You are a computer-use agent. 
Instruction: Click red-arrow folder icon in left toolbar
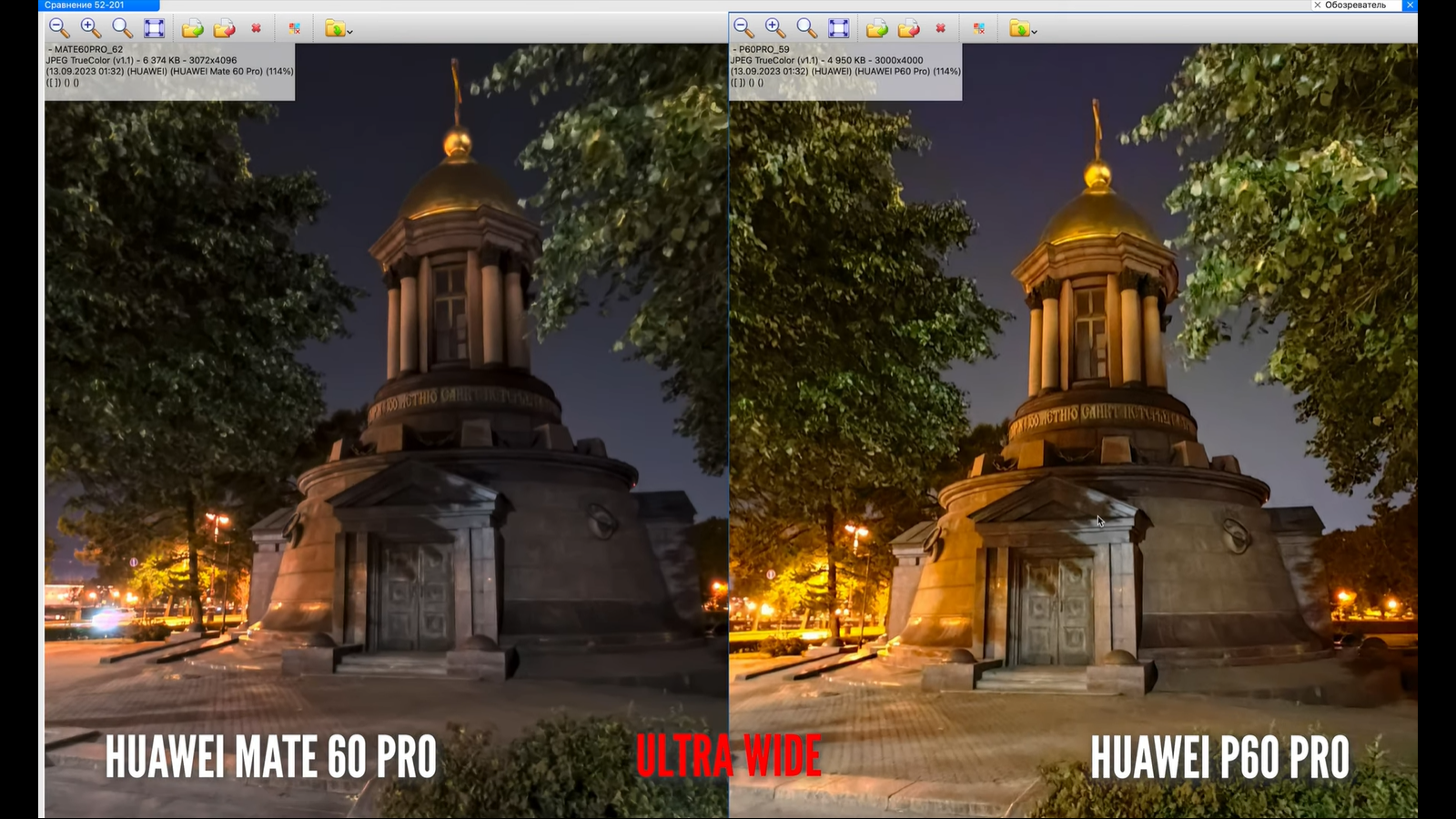[x=224, y=29]
